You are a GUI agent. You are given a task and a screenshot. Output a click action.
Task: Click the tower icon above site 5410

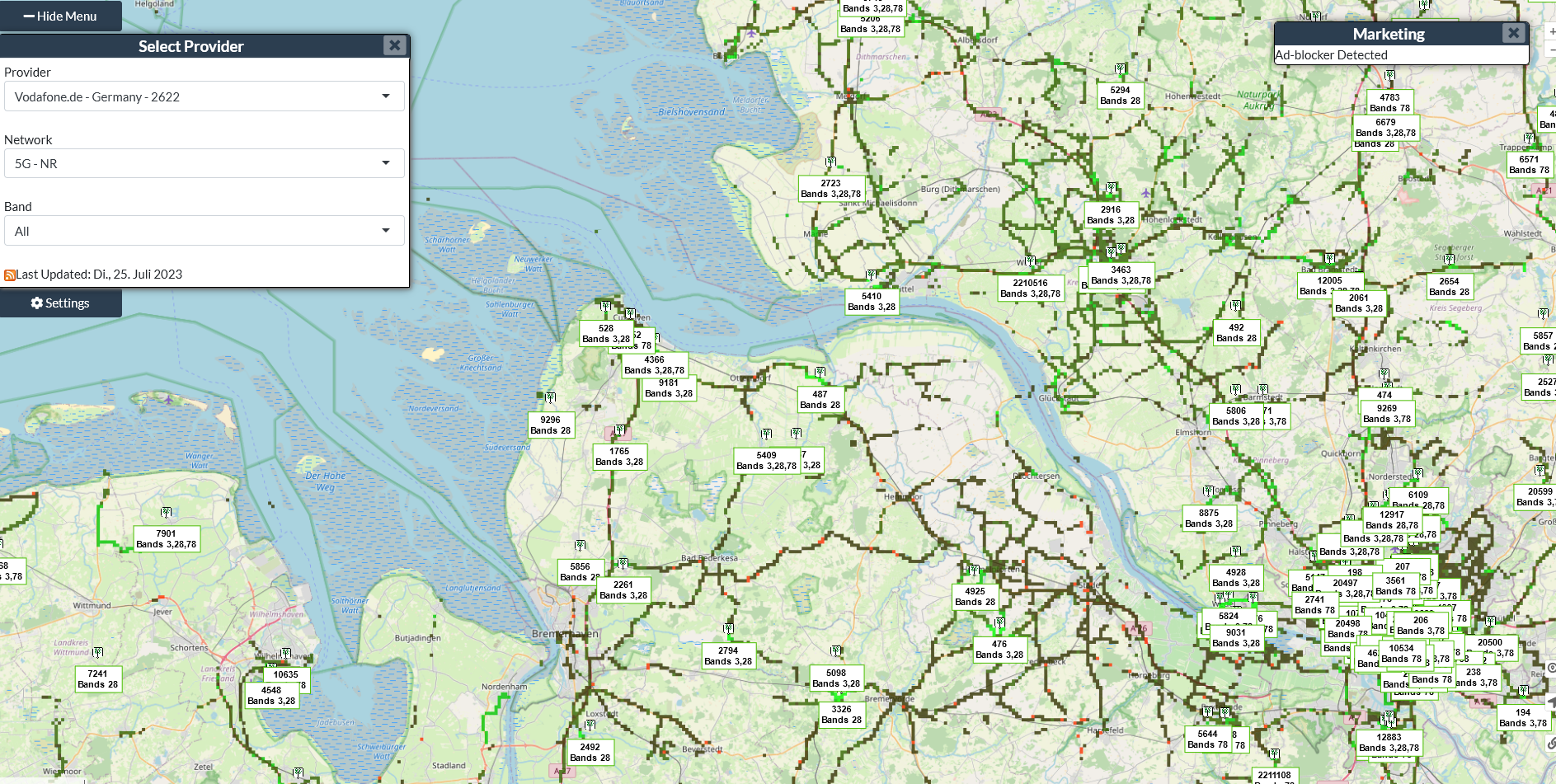872,275
